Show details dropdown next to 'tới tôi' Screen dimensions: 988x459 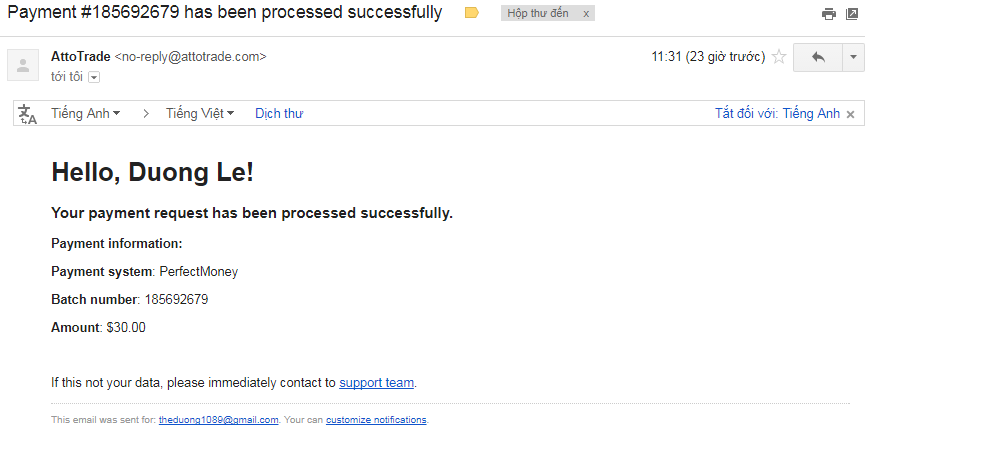point(94,77)
